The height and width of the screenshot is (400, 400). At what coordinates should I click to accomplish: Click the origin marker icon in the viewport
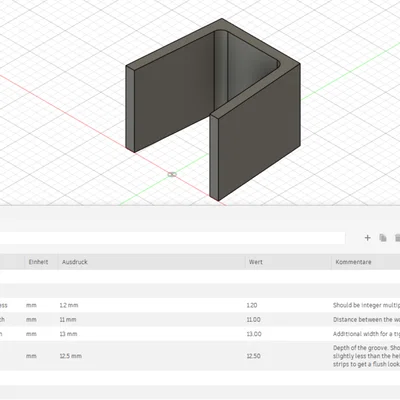(x=172, y=174)
